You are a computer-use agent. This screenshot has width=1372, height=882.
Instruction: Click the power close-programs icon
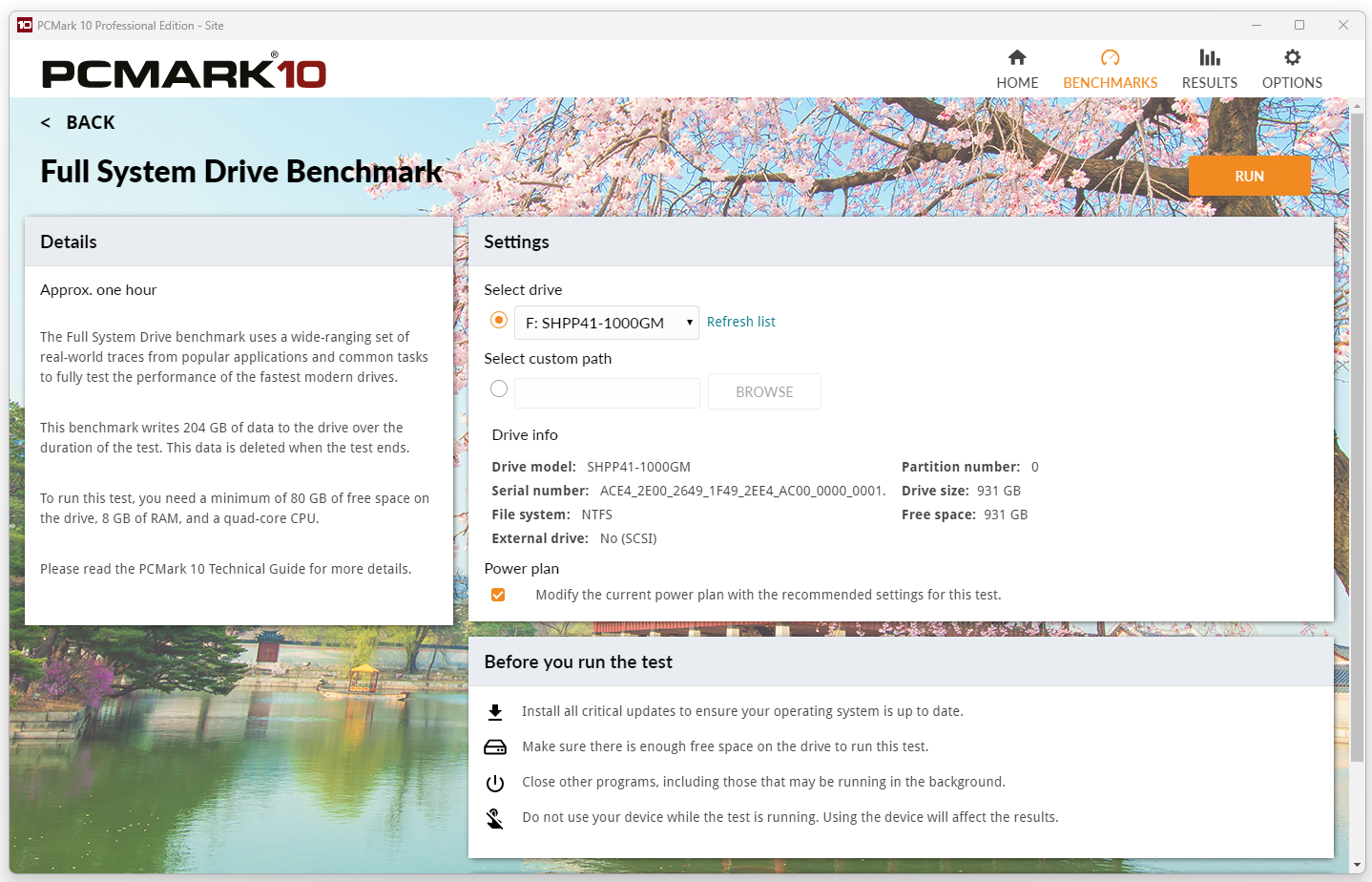coord(494,783)
